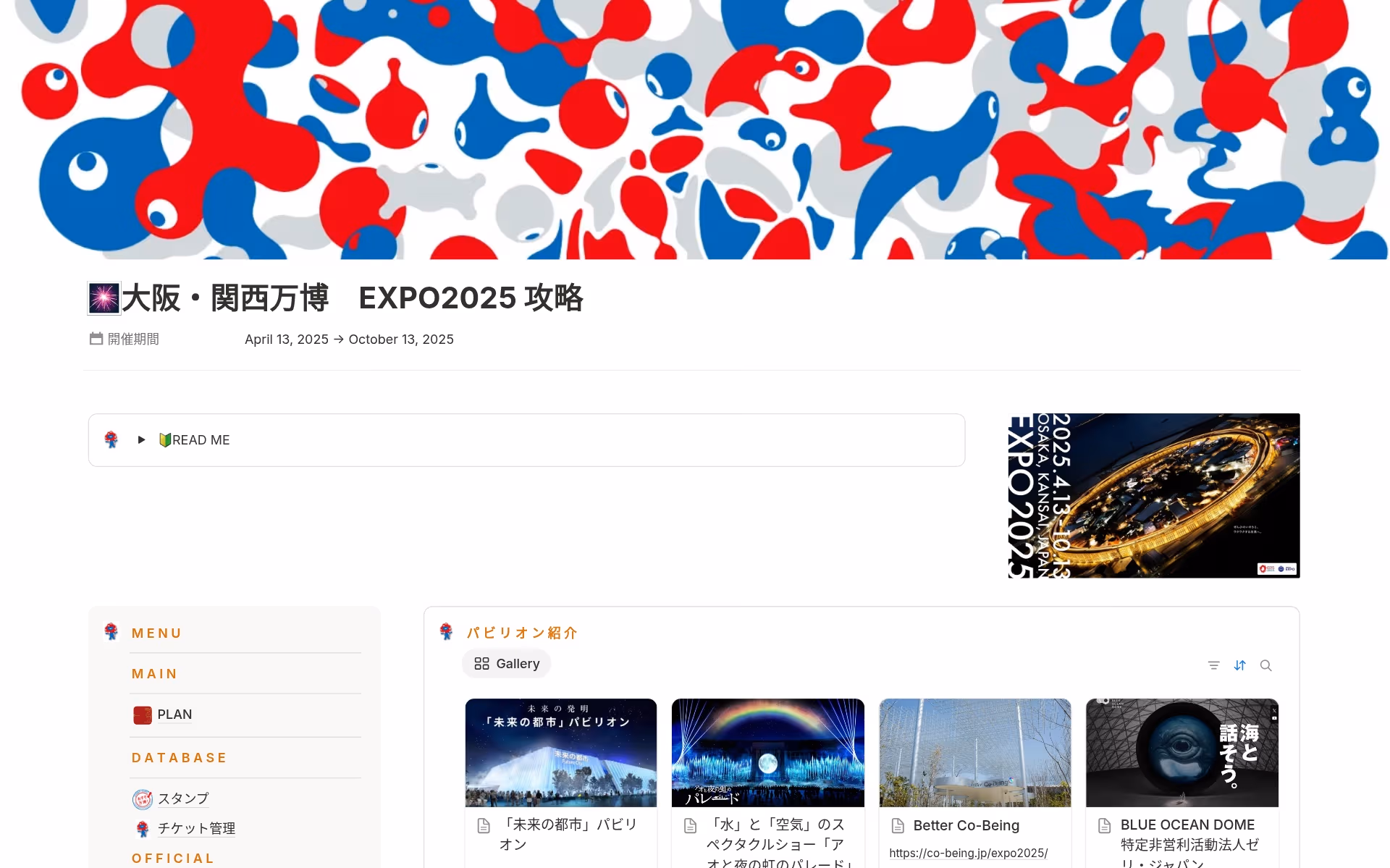This screenshot has width=1390, height=868.
Task: Click the Myaku-Myaku icon beside MENU heading
Action: pos(111,631)
